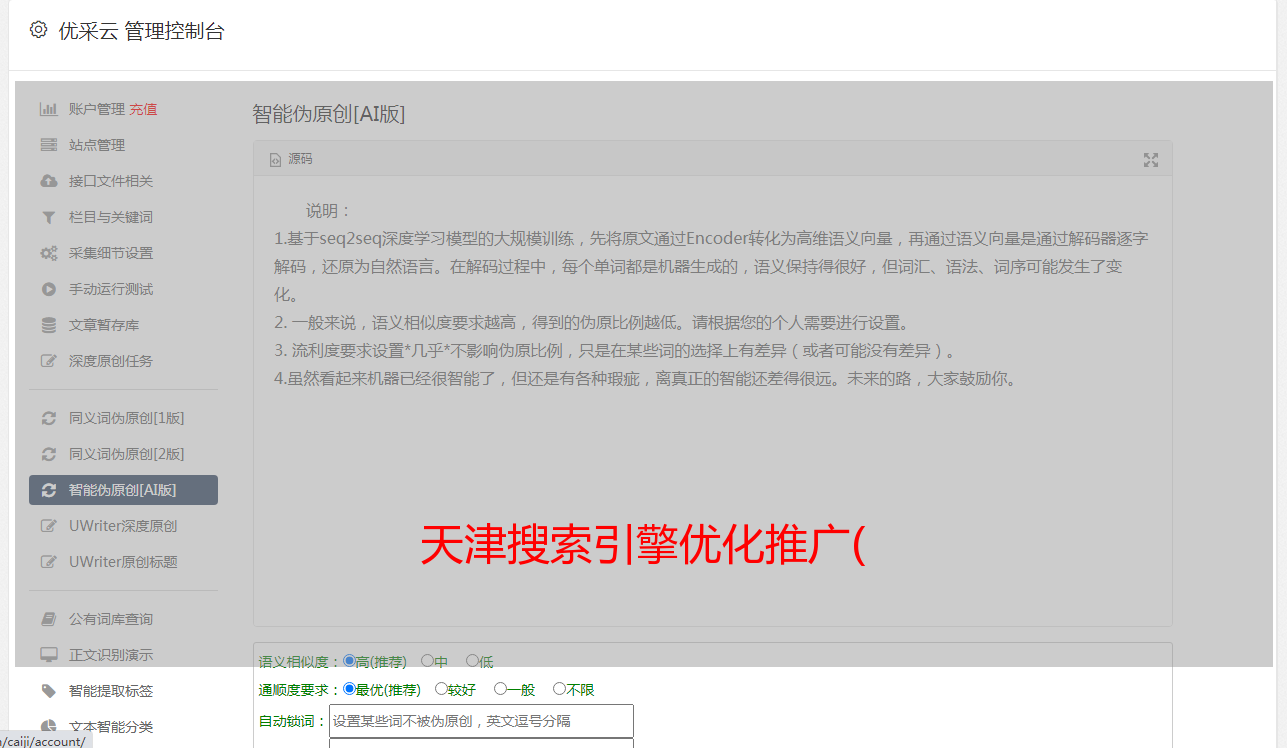Viewport: 1287px width, 748px height.
Task: Click the database icon for 文章暂存库
Action: (x=48, y=325)
